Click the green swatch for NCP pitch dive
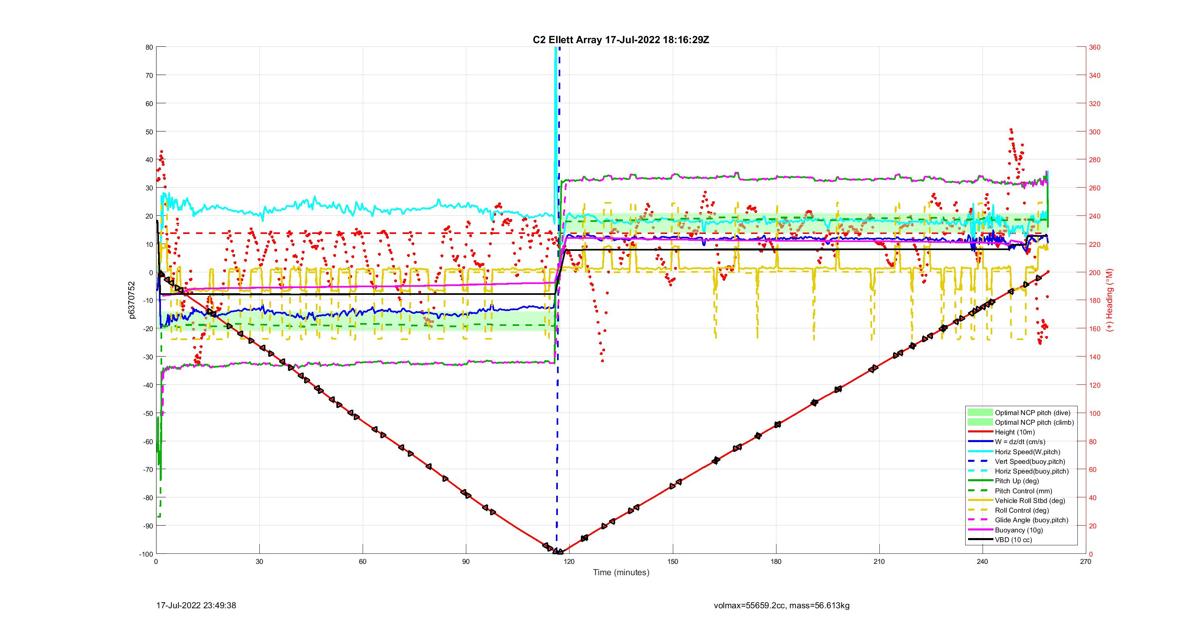1200x622 pixels. click(x=980, y=412)
